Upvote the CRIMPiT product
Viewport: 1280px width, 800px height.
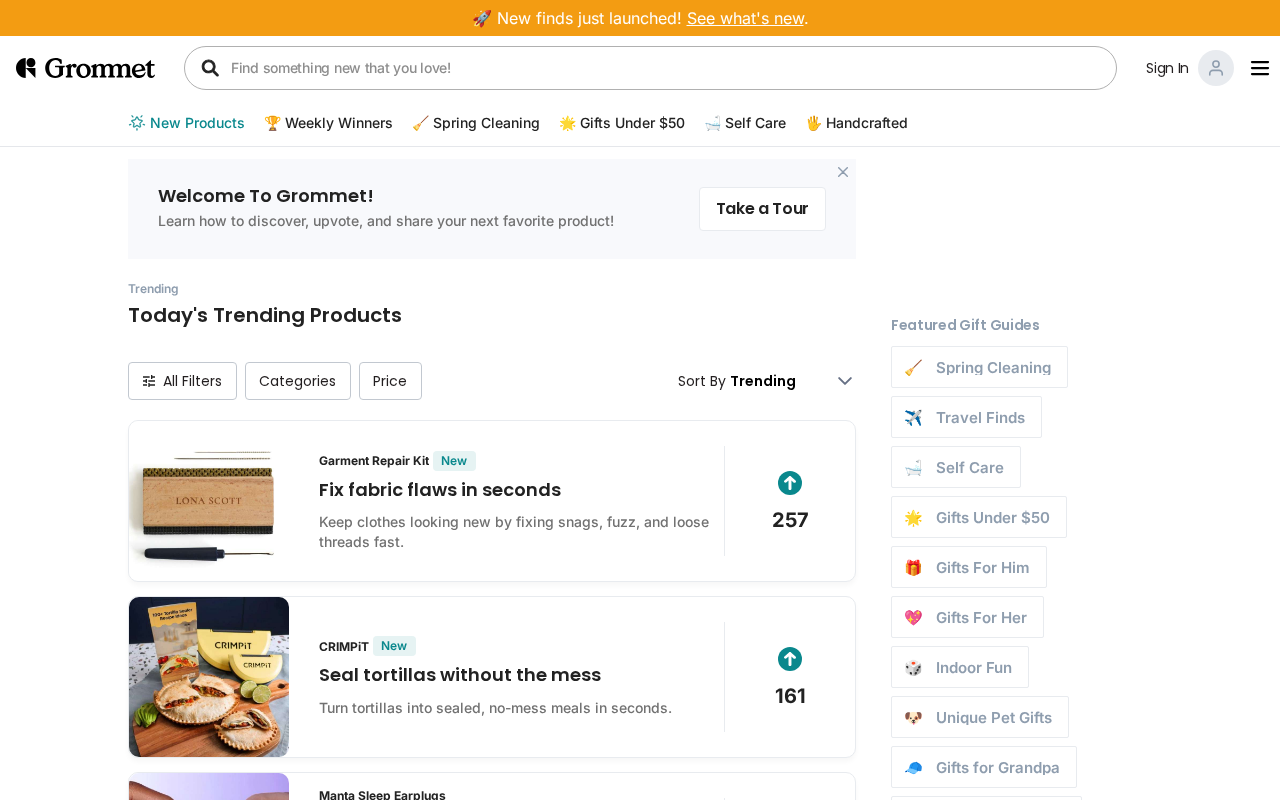(789, 660)
